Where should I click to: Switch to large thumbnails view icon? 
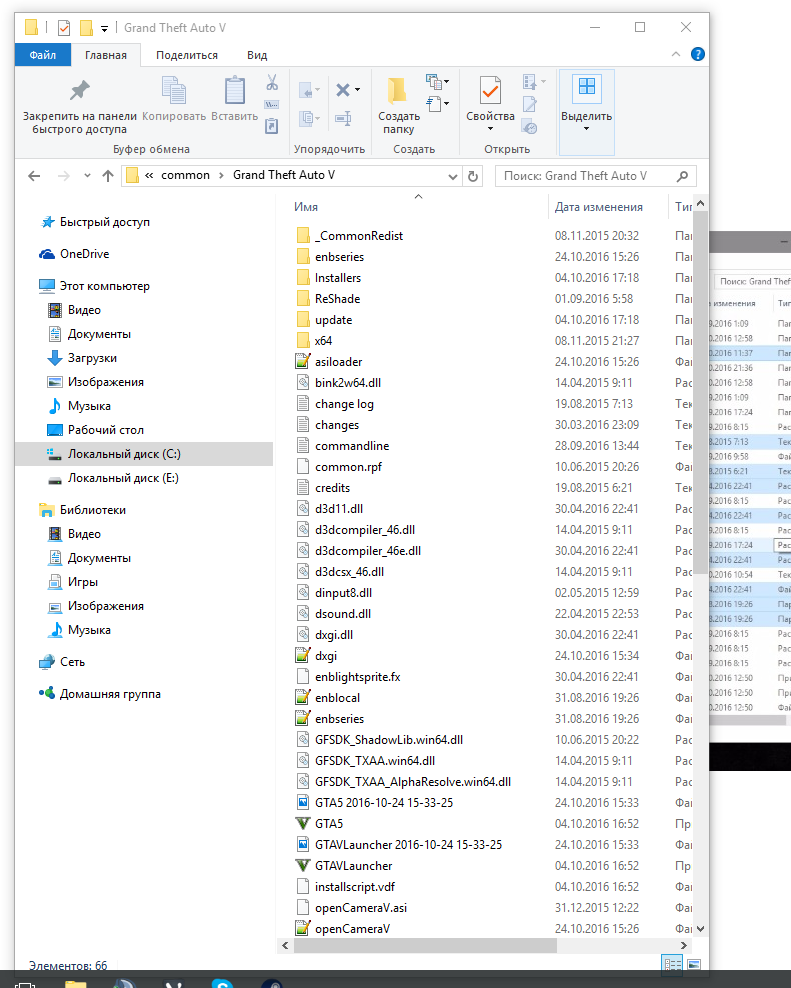(x=694, y=965)
